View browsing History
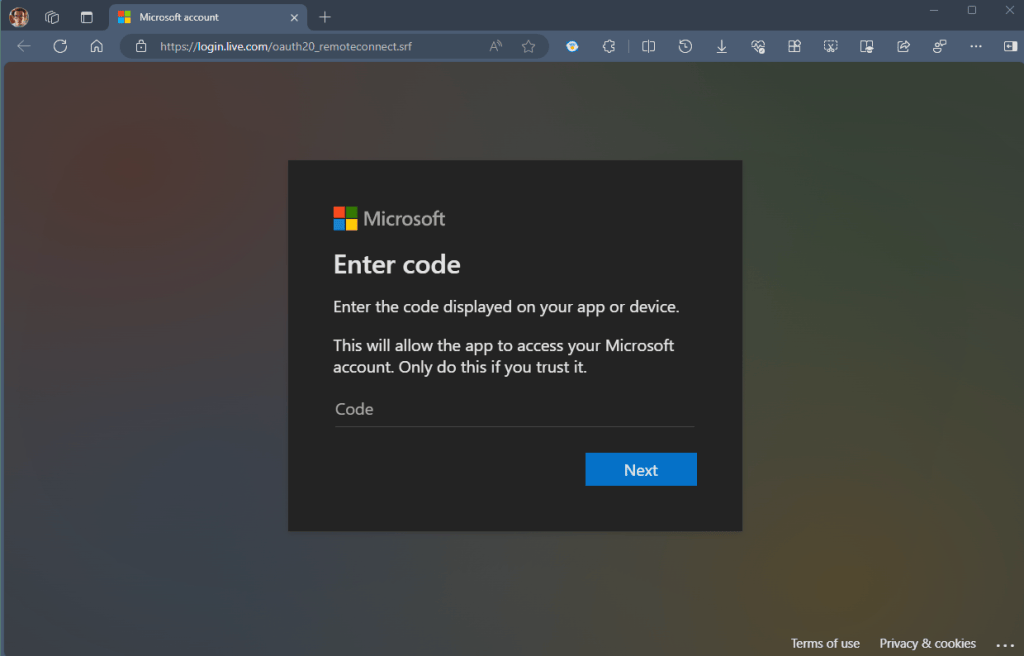1024x656 pixels. pyautogui.click(x=685, y=46)
